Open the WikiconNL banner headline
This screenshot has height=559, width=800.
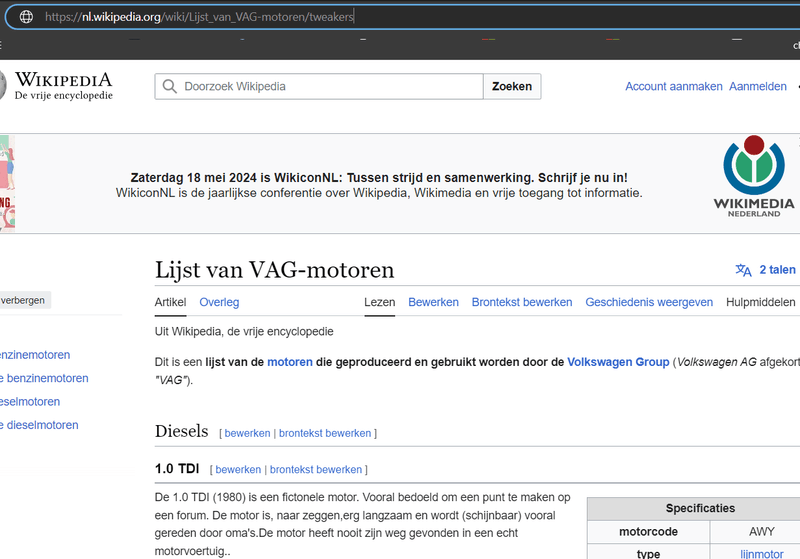pos(379,177)
